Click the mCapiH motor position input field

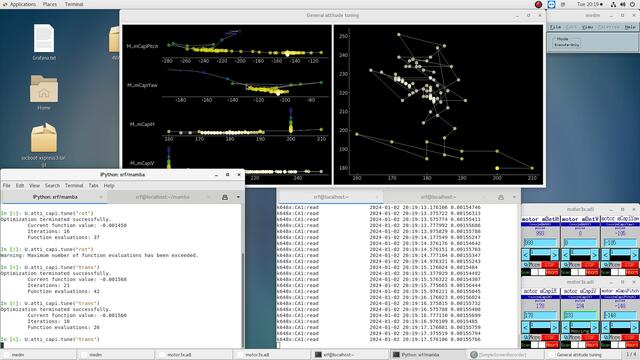(x=540, y=316)
